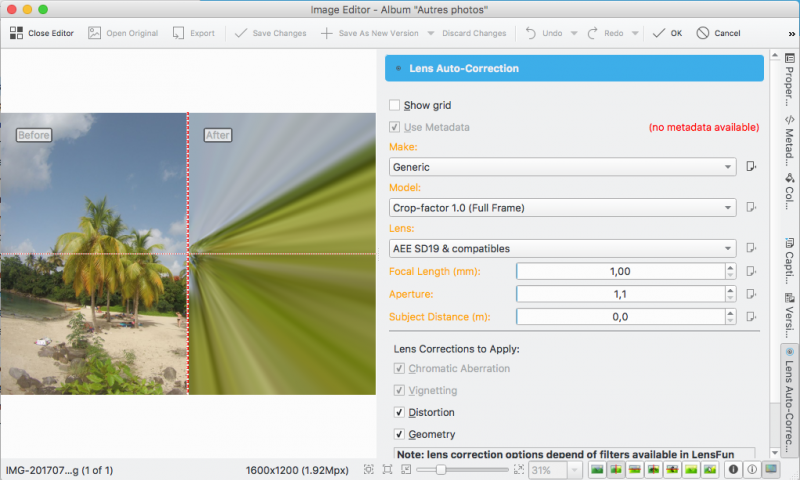Reset the Make field with its side icon
Viewport: 800px width, 480px height.
[751, 166]
